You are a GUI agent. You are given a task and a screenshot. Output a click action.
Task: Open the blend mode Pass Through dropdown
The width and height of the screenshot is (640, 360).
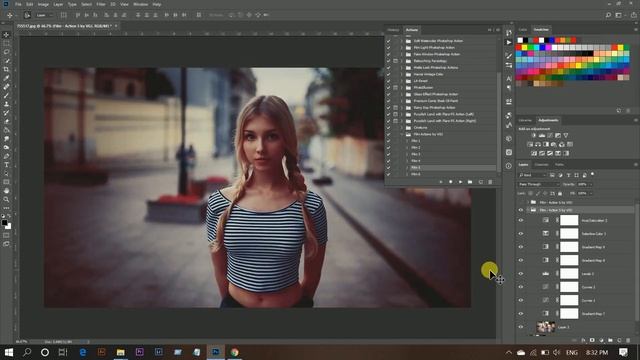point(538,184)
